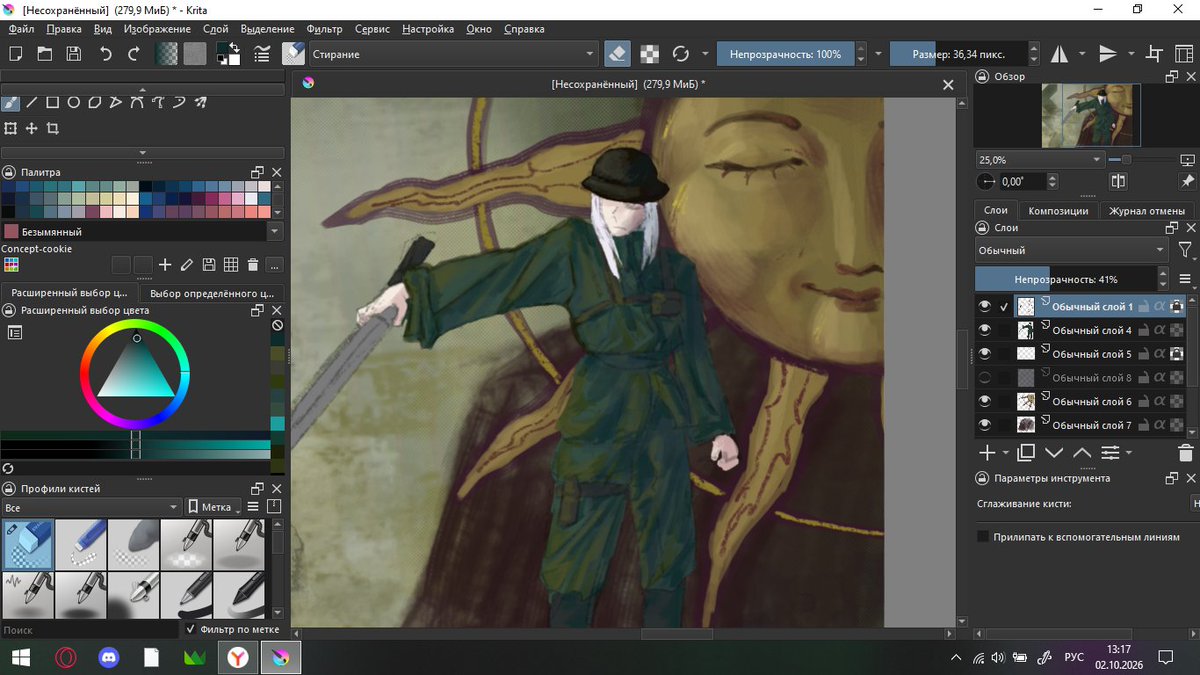This screenshot has height=675, width=1200.
Task: Expand the brush preset name dropdown Стирание
Action: pyautogui.click(x=452, y=54)
